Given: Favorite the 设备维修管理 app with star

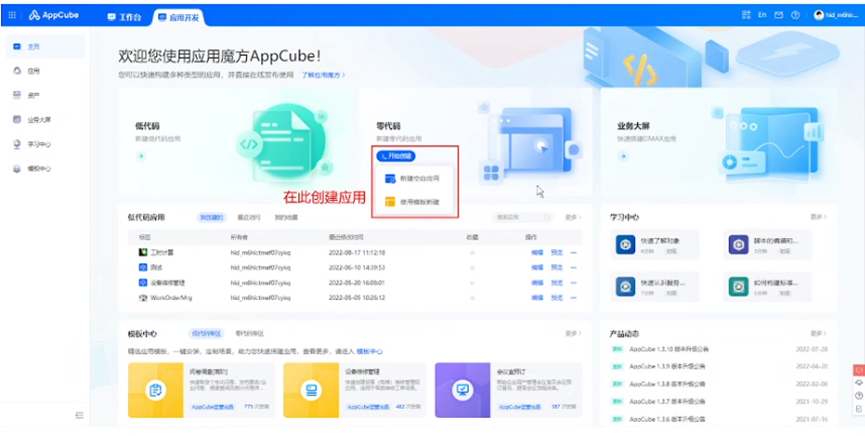Looking at the screenshot, I should [x=472, y=283].
